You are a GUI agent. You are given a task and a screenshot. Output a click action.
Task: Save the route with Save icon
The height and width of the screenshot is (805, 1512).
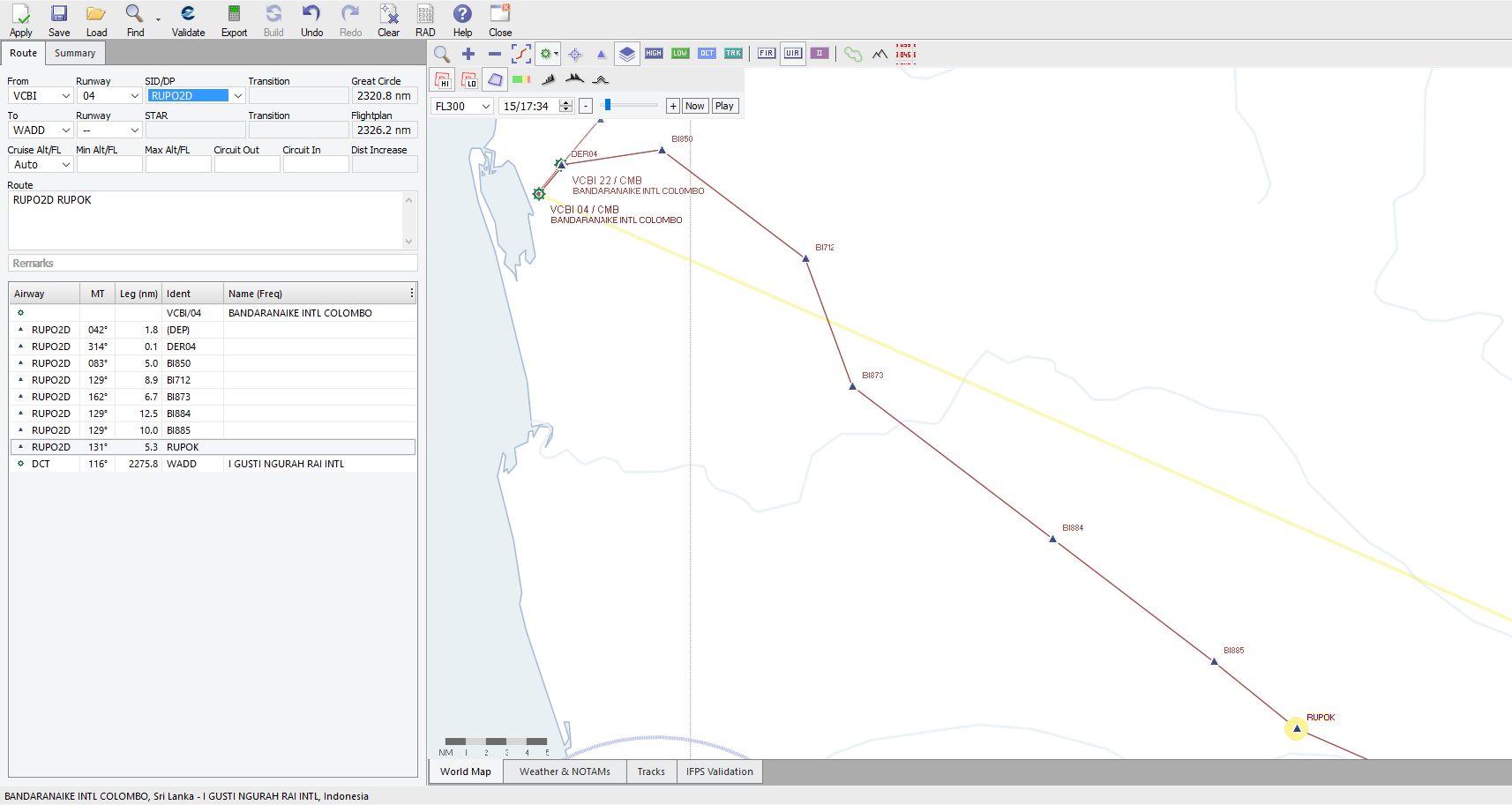(59, 14)
